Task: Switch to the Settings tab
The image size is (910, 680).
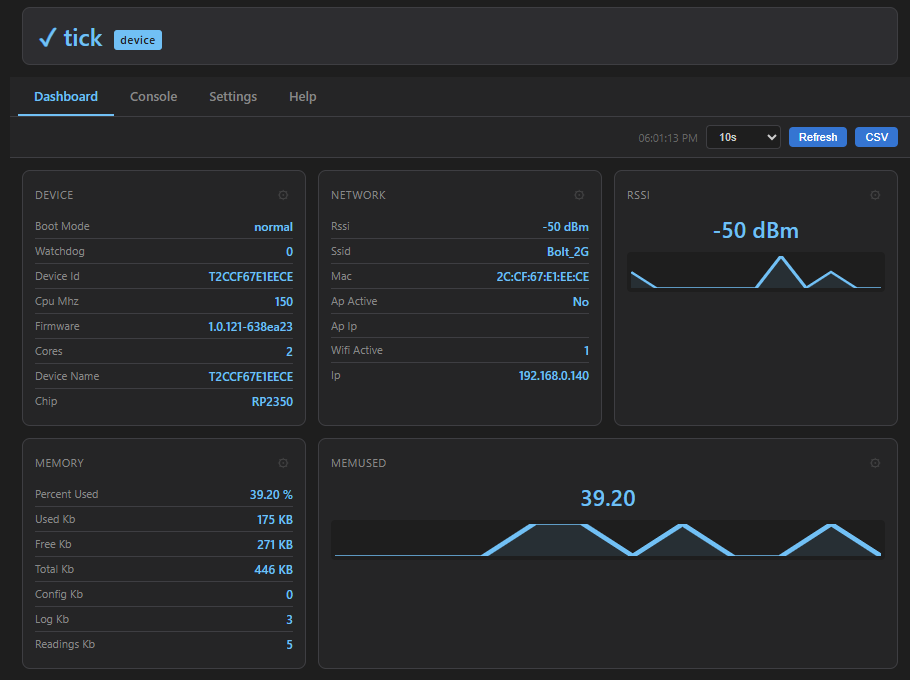Action: [233, 96]
